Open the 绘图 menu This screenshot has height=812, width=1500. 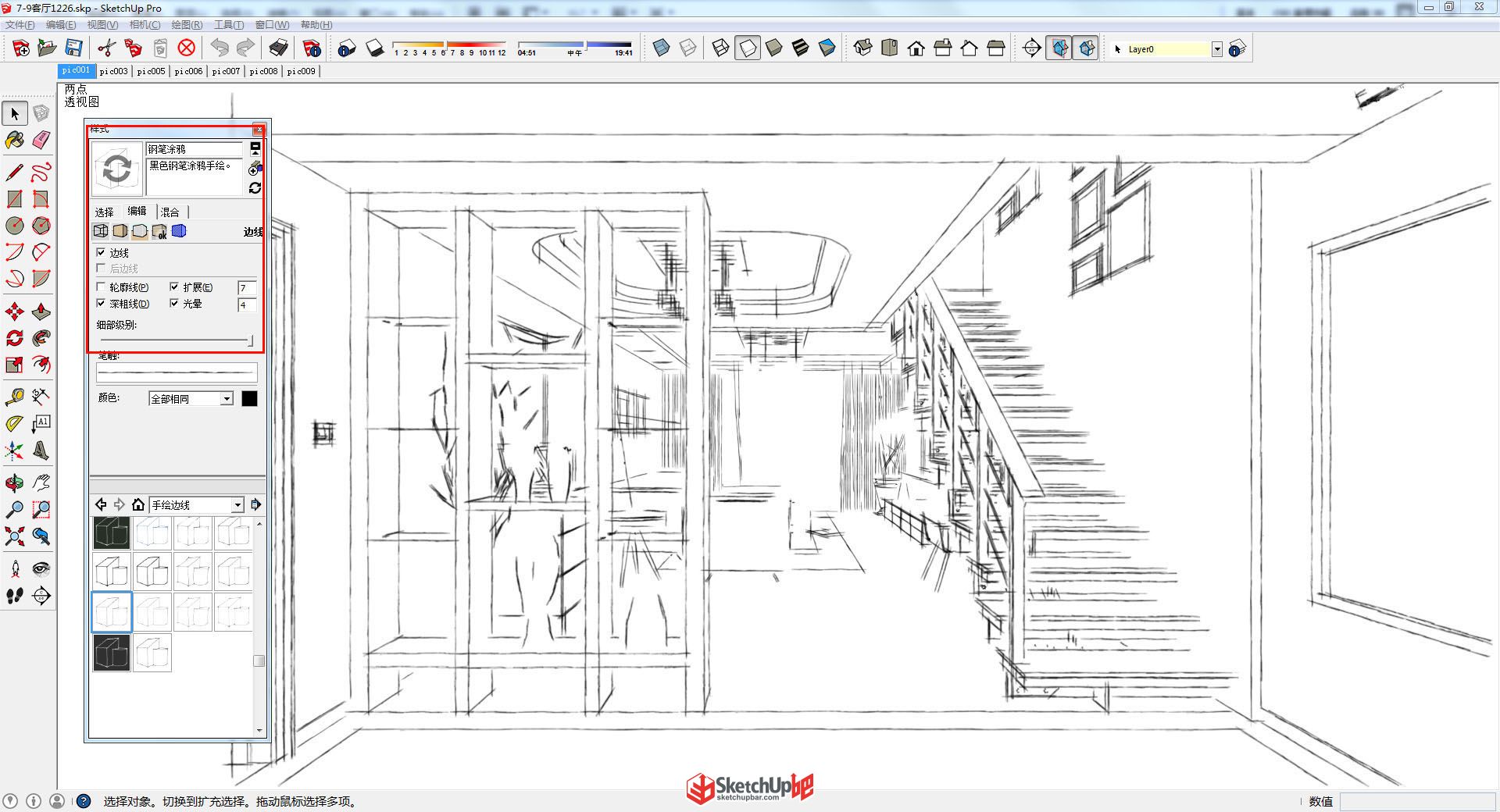(x=187, y=25)
